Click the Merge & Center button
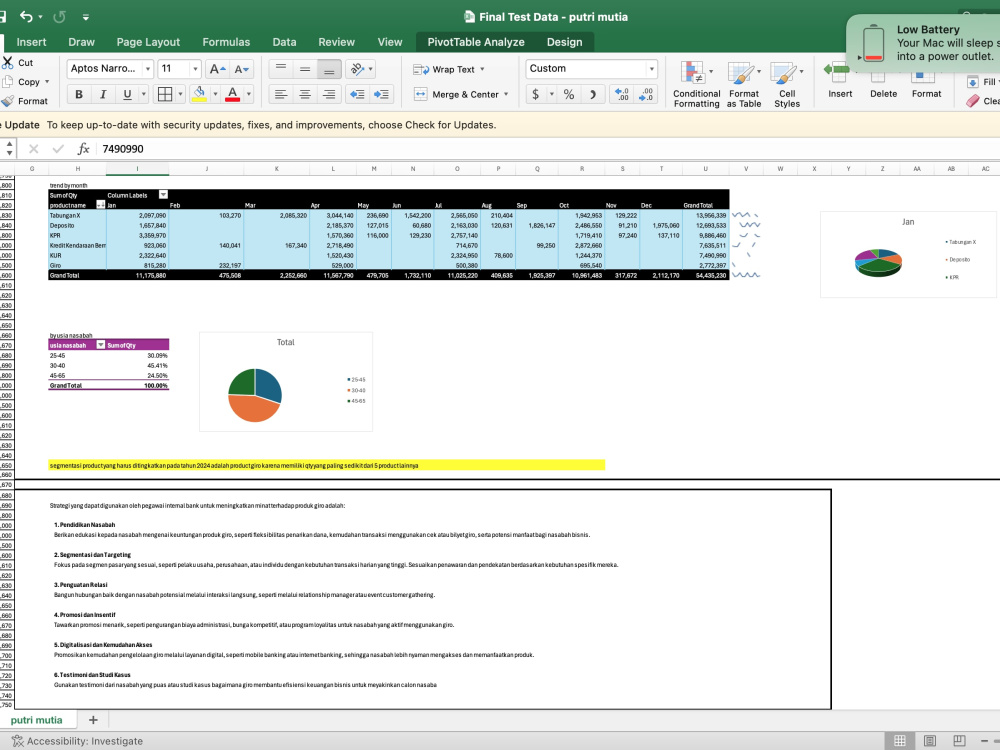The width and height of the screenshot is (1000, 750). point(456,94)
